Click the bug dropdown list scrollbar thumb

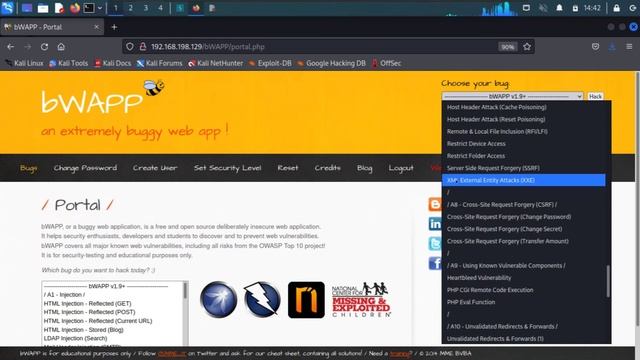pos(608,281)
